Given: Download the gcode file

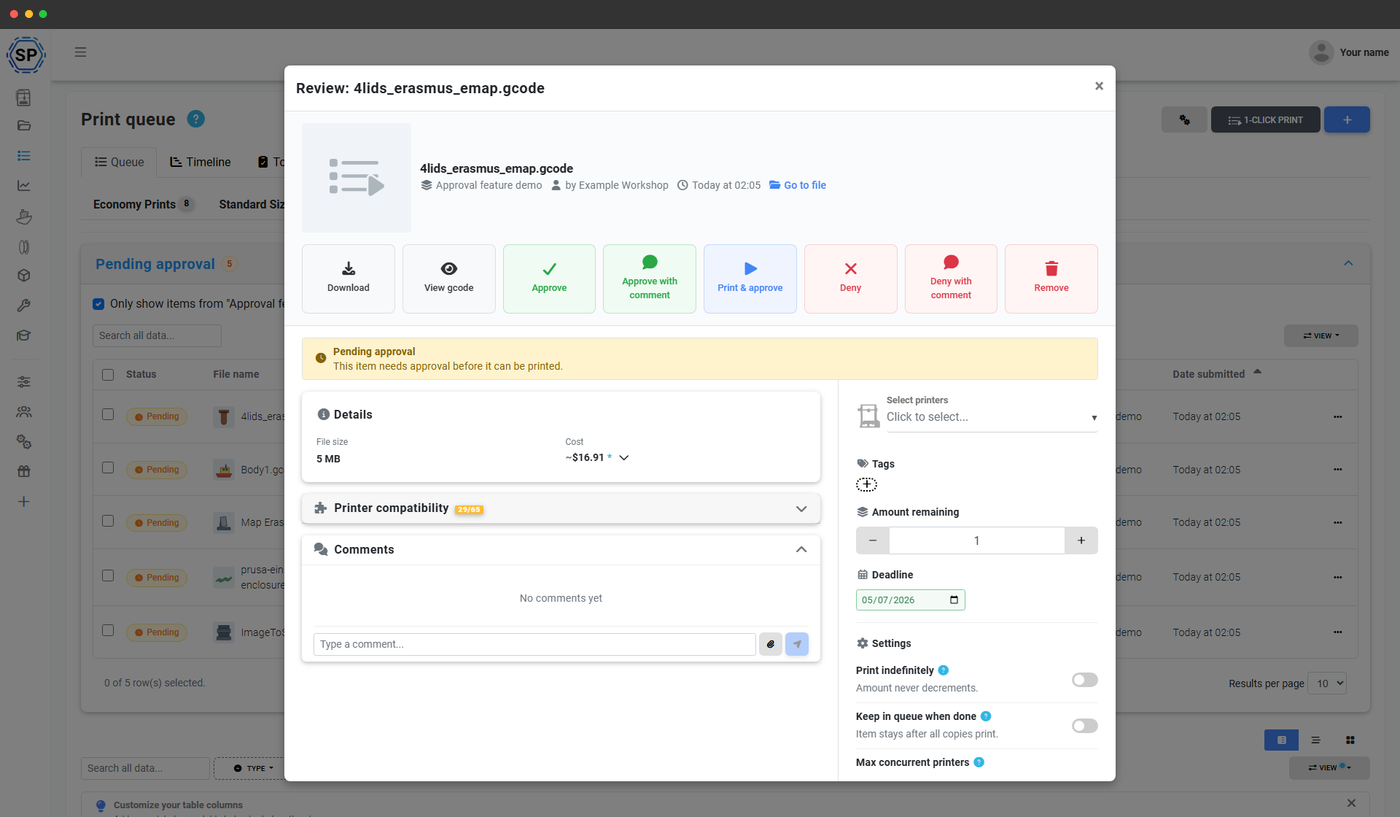Looking at the screenshot, I should [x=348, y=279].
